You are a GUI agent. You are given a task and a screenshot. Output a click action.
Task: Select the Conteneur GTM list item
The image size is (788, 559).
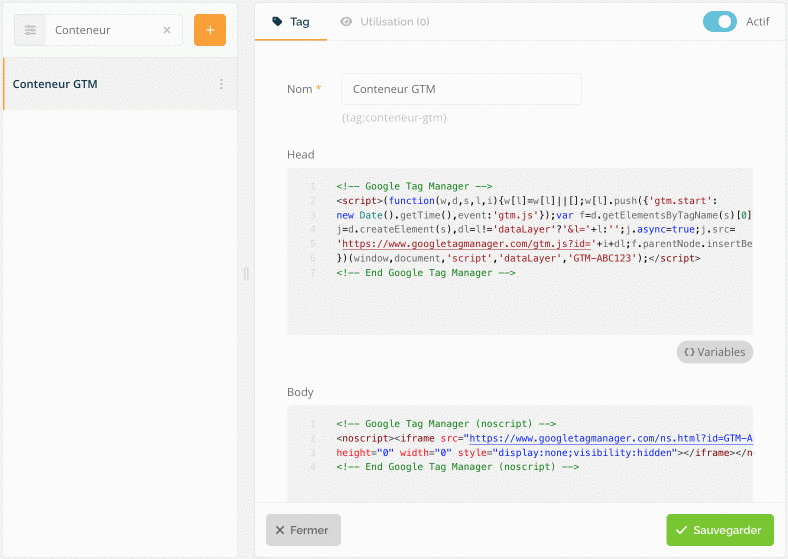coord(120,84)
